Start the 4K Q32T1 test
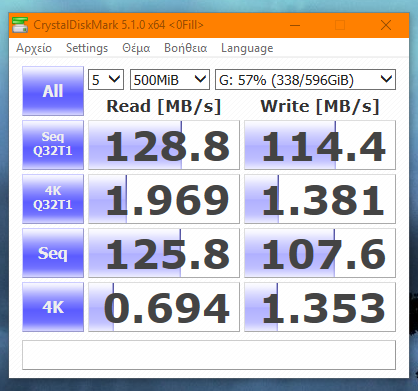418x391 pixels. point(53,199)
